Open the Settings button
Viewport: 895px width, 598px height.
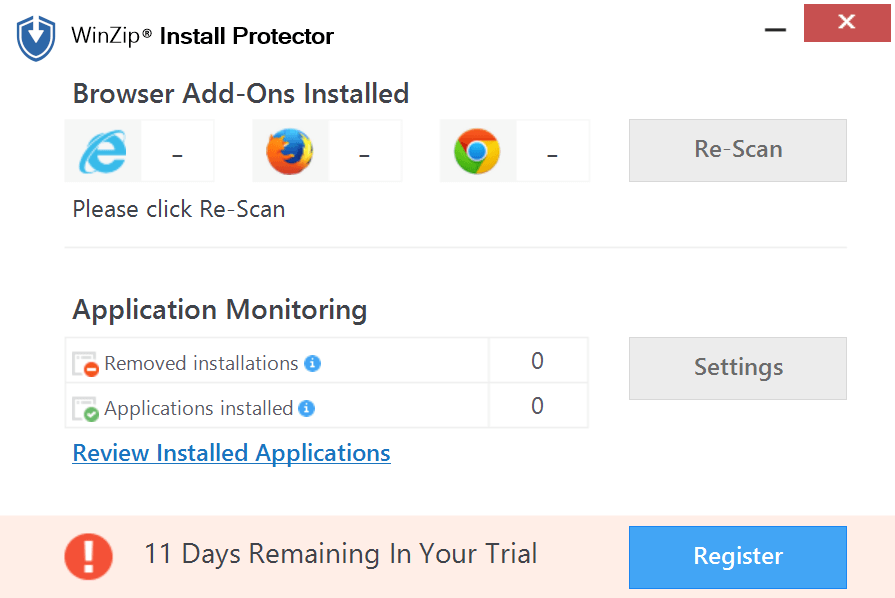coord(737,368)
